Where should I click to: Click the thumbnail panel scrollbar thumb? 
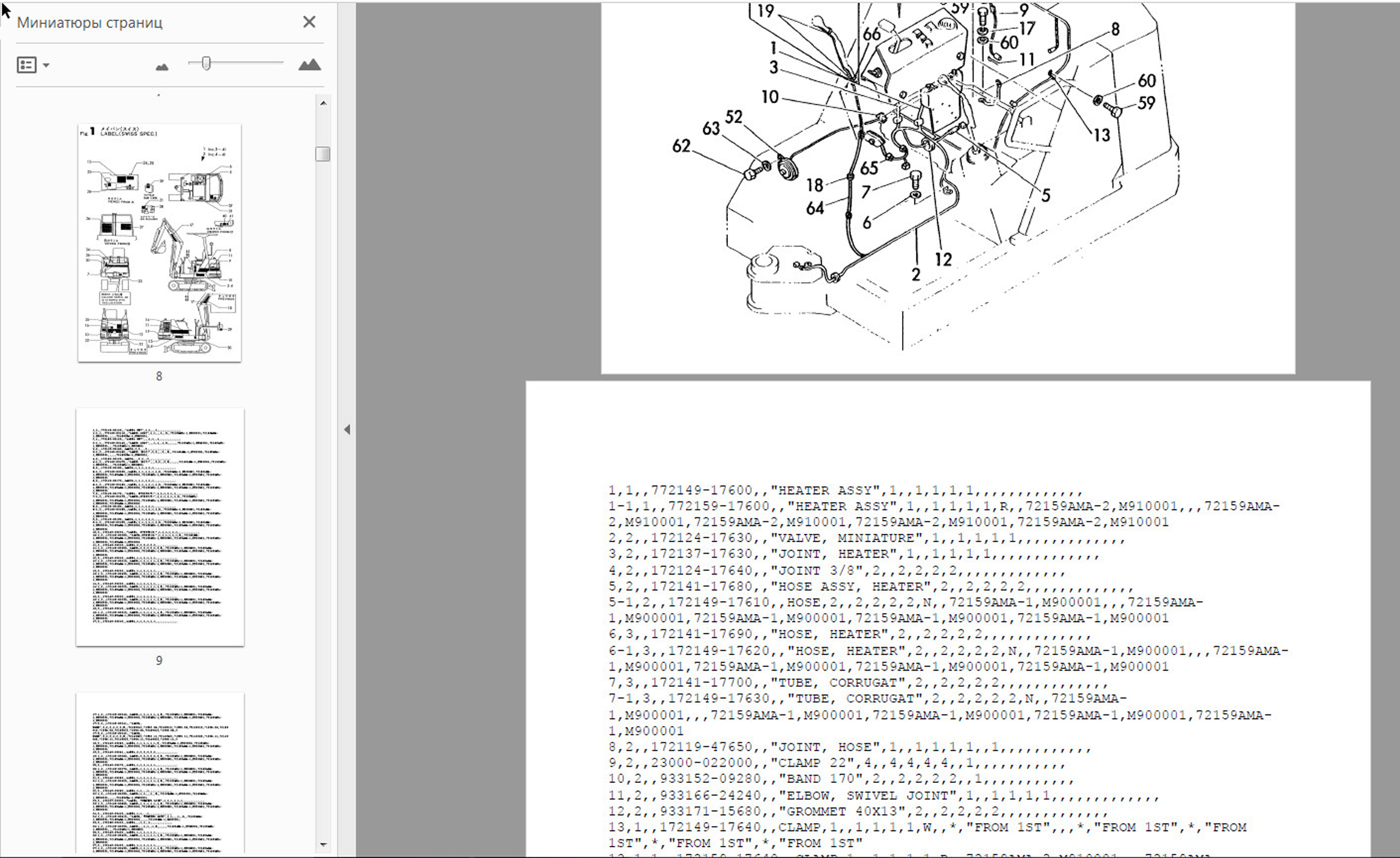(323, 154)
